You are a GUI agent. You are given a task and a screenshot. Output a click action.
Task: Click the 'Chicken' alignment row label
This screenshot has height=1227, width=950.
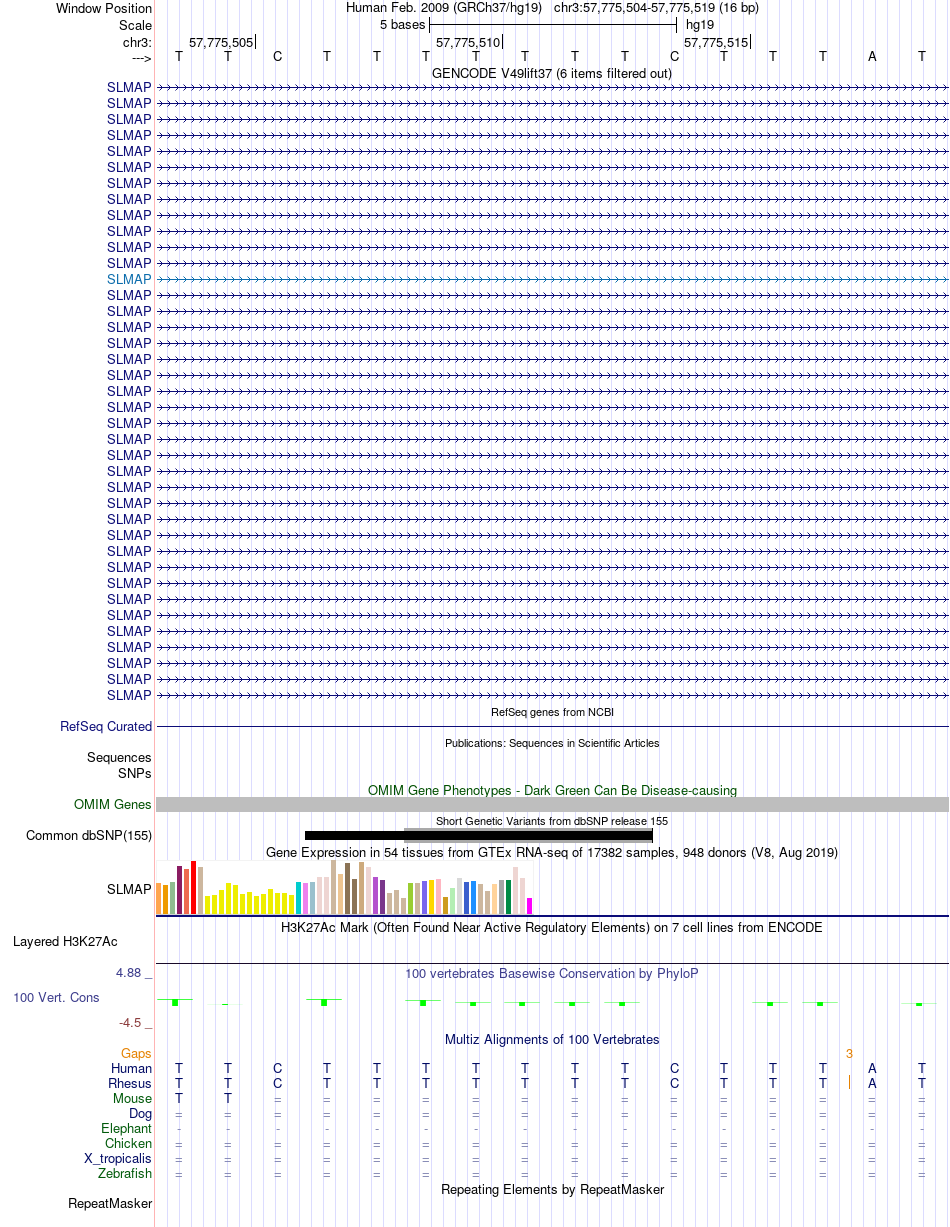129,1143
